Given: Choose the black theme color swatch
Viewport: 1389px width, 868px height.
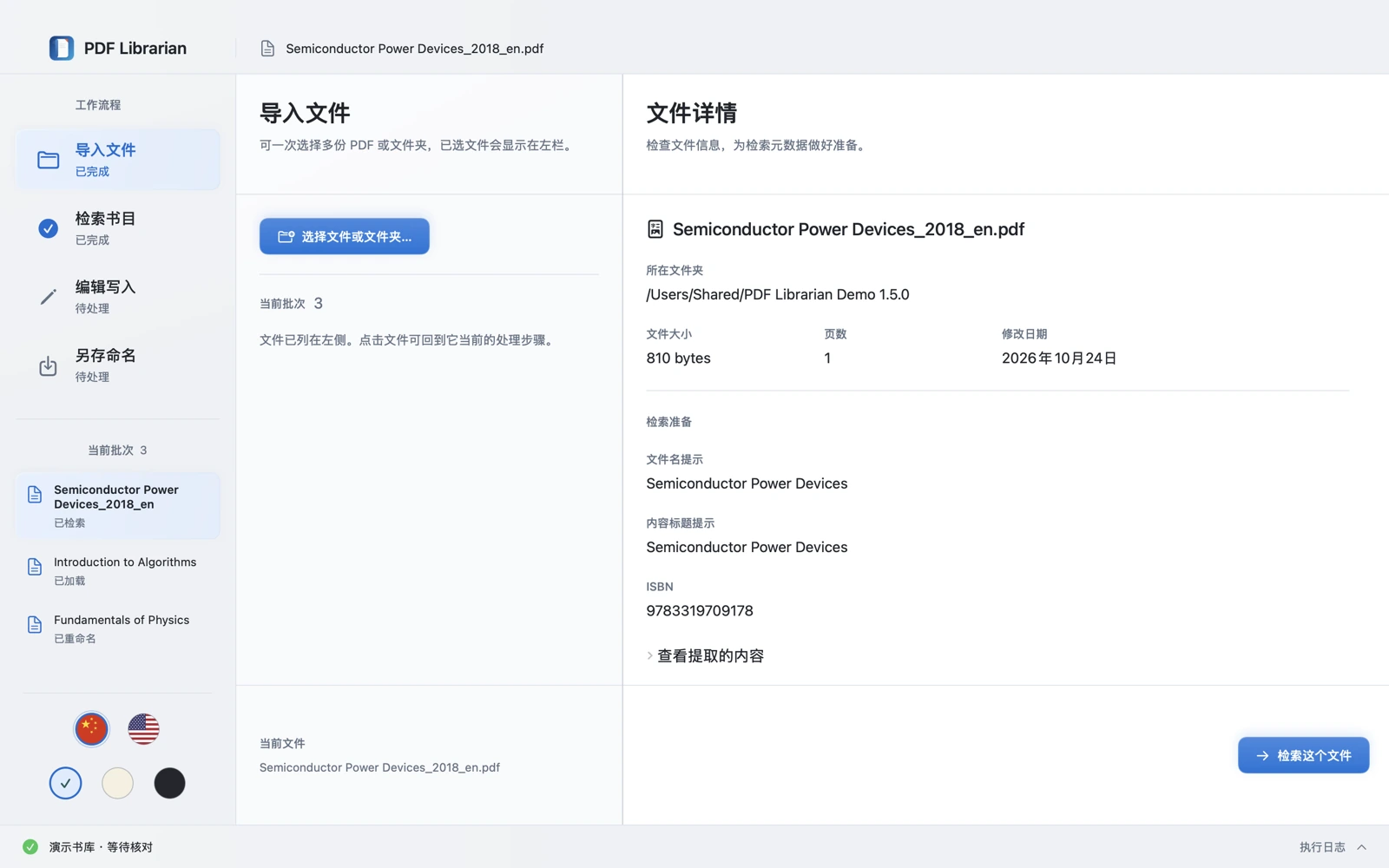Looking at the screenshot, I should (169, 783).
